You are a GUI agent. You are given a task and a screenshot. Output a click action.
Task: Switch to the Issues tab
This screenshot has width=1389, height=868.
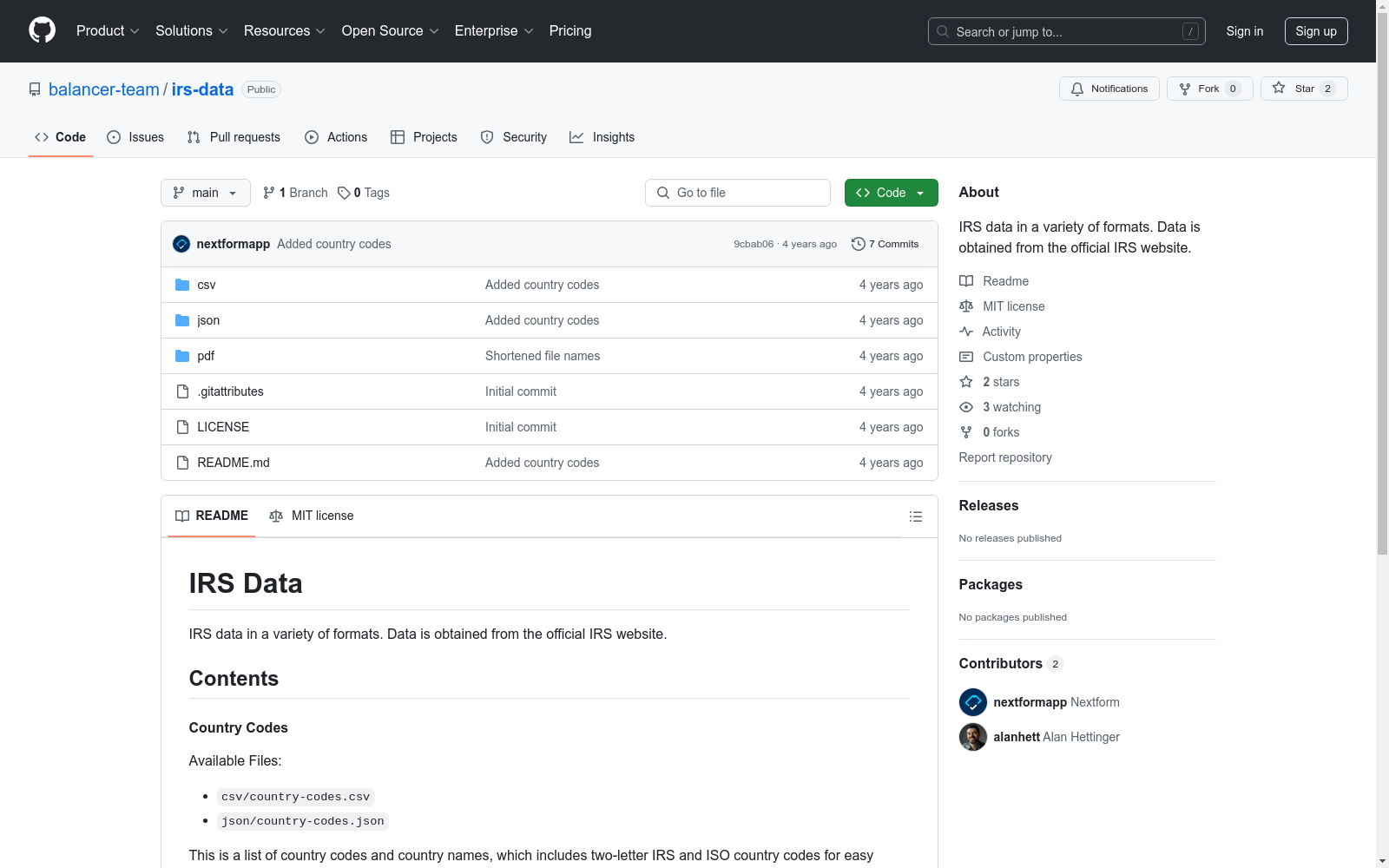point(135,137)
